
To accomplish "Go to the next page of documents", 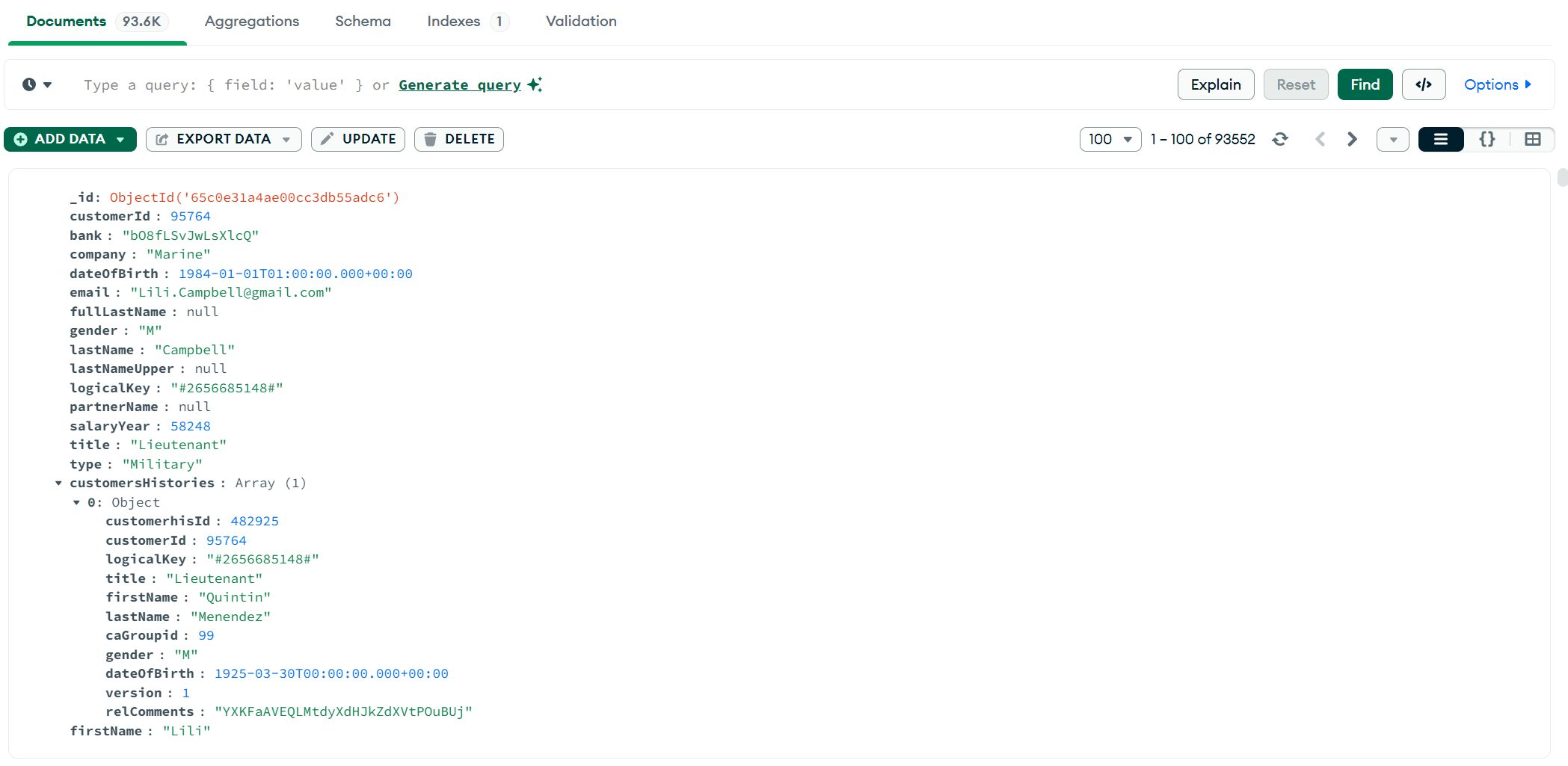I will (x=1352, y=139).
